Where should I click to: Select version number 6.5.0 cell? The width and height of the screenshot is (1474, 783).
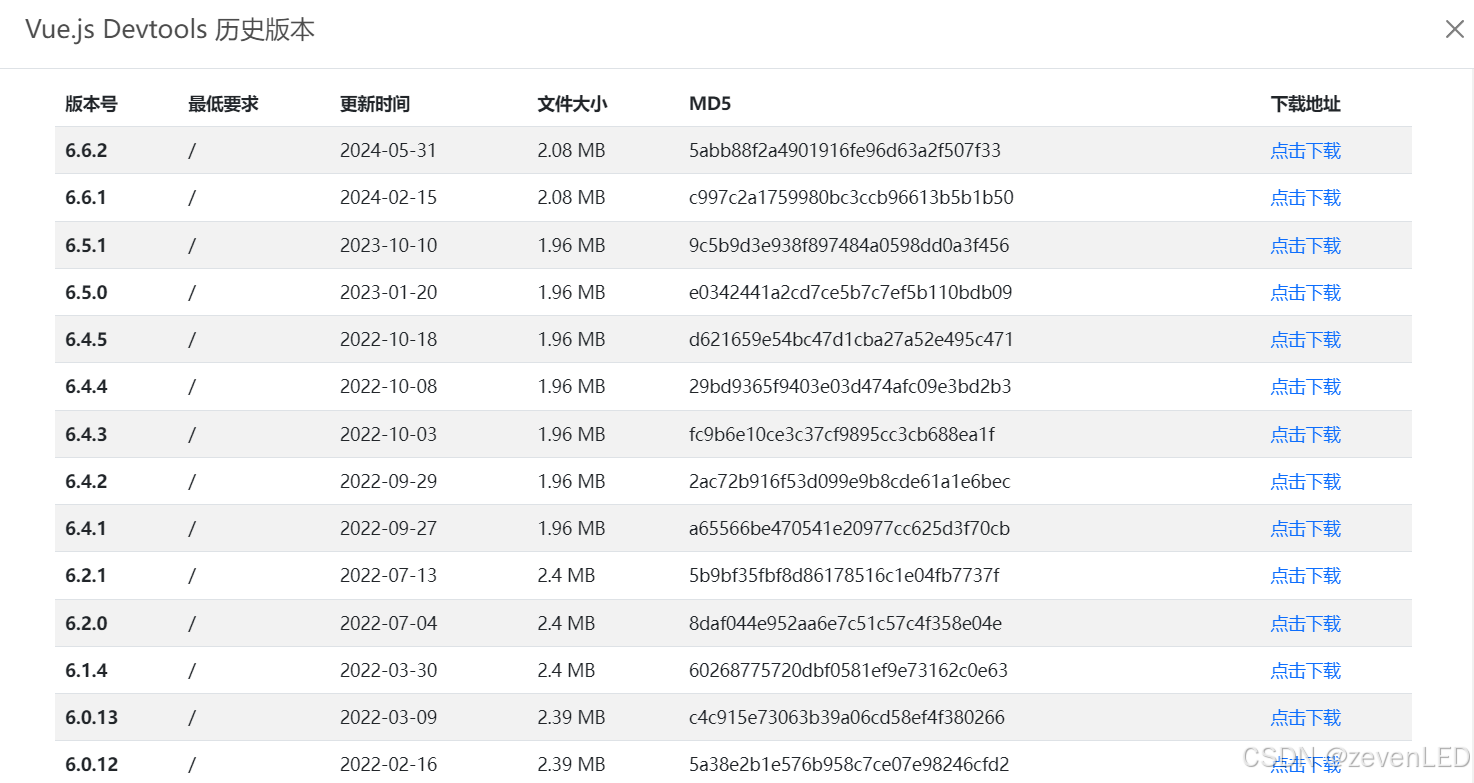click(x=86, y=293)
